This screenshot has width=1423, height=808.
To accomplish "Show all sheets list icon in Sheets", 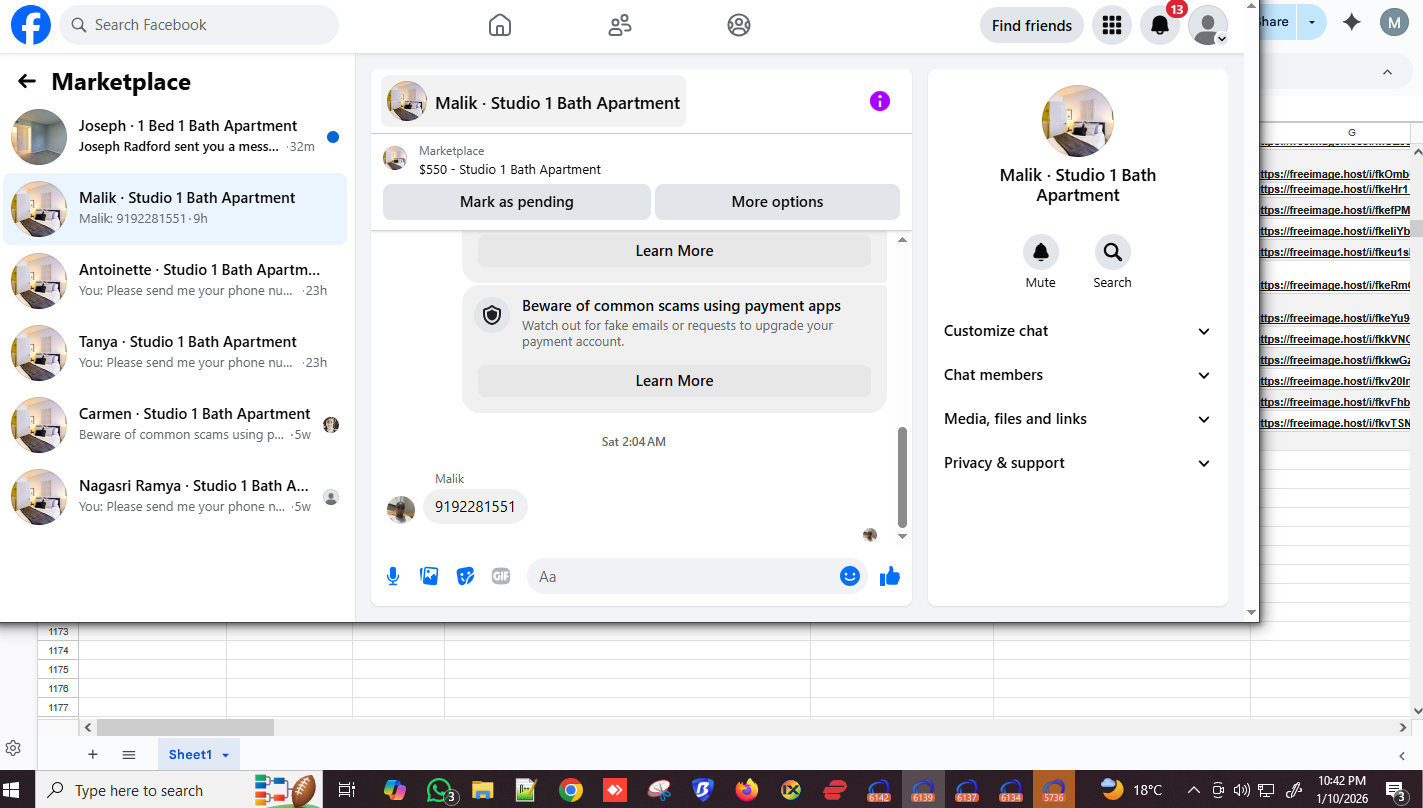I will [129, 755].
